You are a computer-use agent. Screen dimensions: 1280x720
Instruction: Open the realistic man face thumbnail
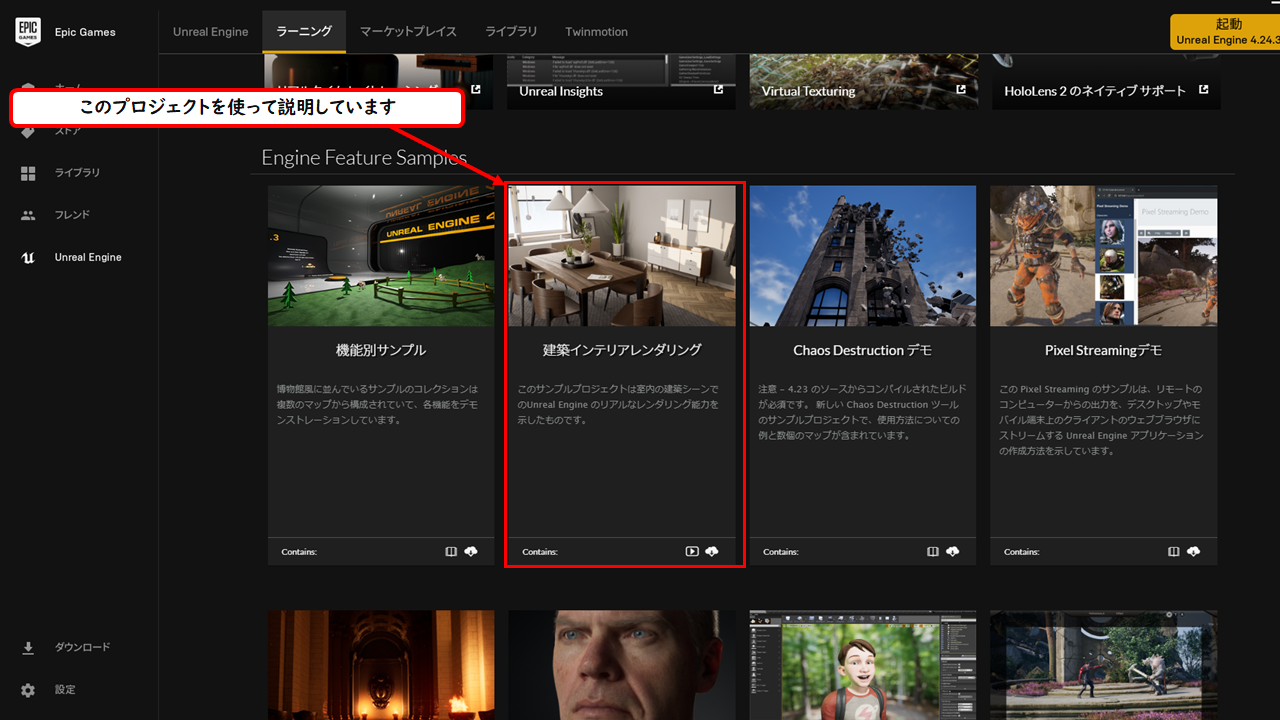pos(622,665)
